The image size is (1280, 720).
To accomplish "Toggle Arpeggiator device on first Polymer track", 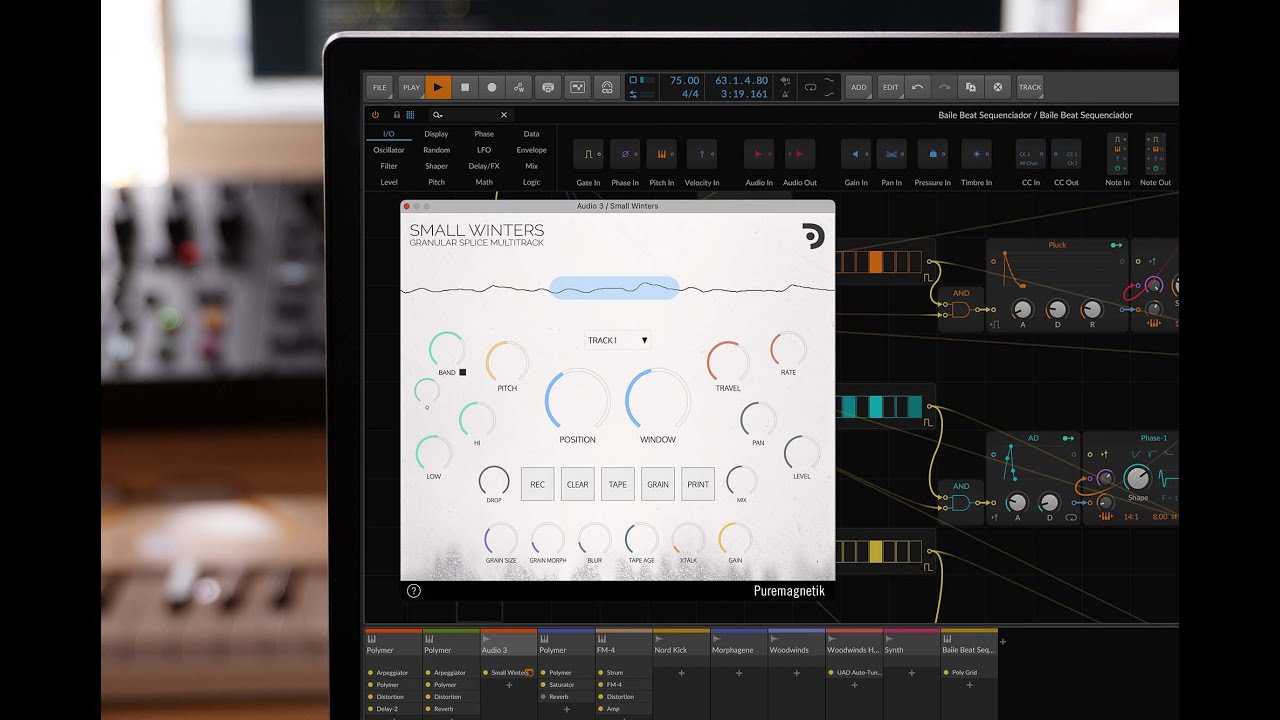I will click(x=370, y=673).
